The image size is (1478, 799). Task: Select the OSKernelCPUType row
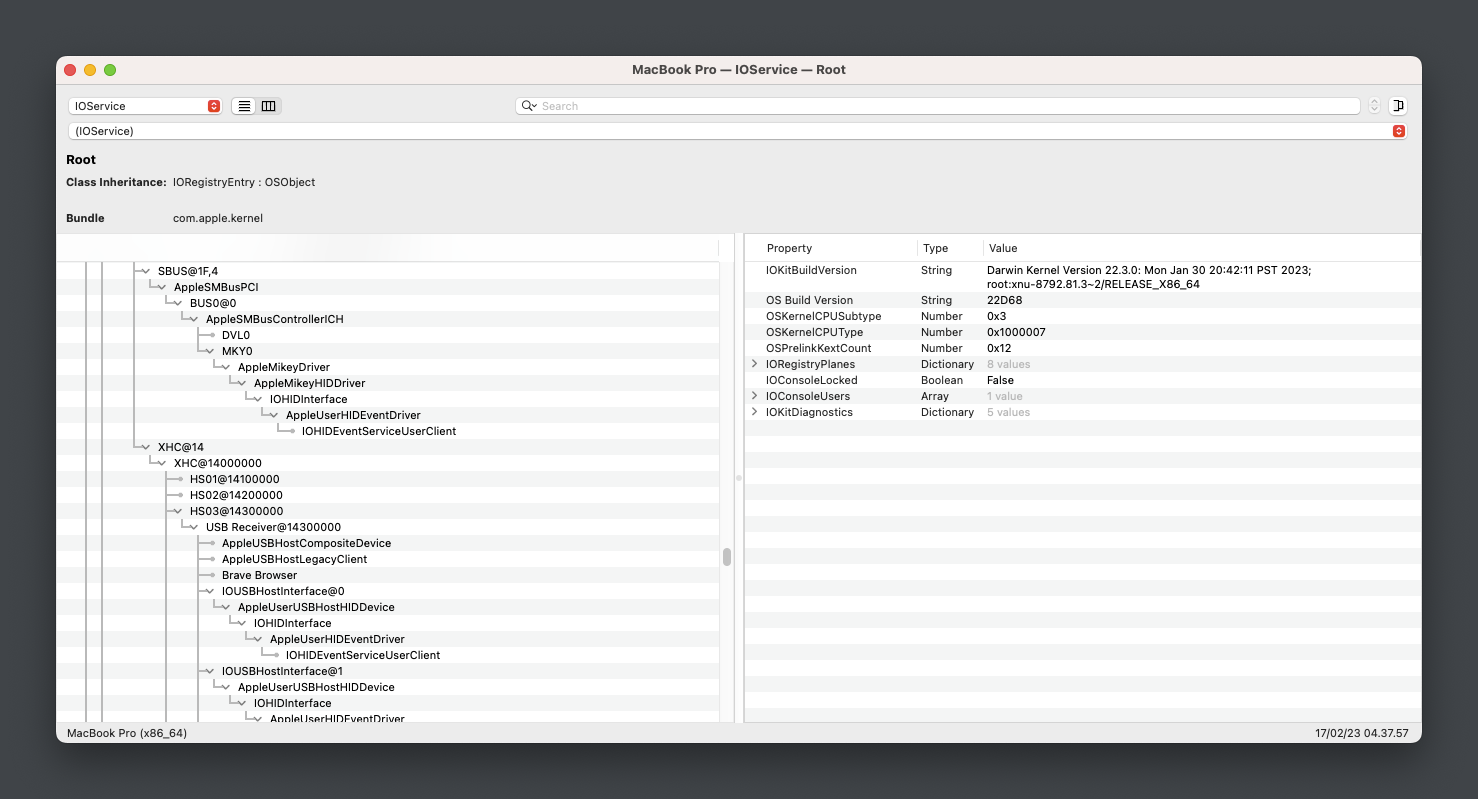[x=1083, y=332]
